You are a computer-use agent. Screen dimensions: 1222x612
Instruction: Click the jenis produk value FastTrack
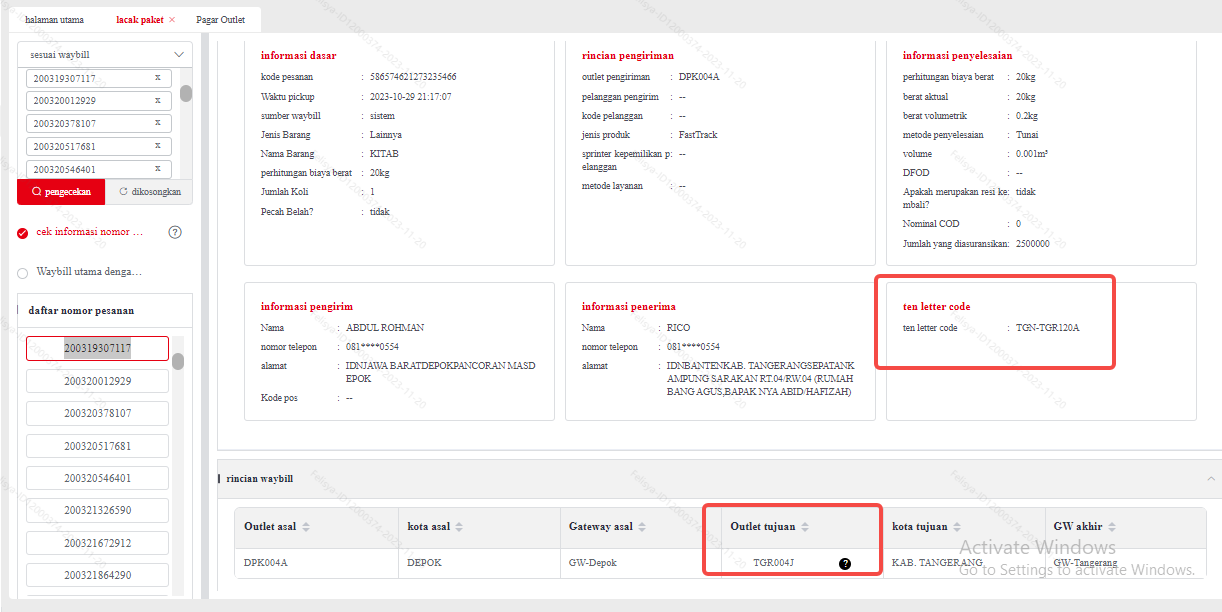click(698, 135)
